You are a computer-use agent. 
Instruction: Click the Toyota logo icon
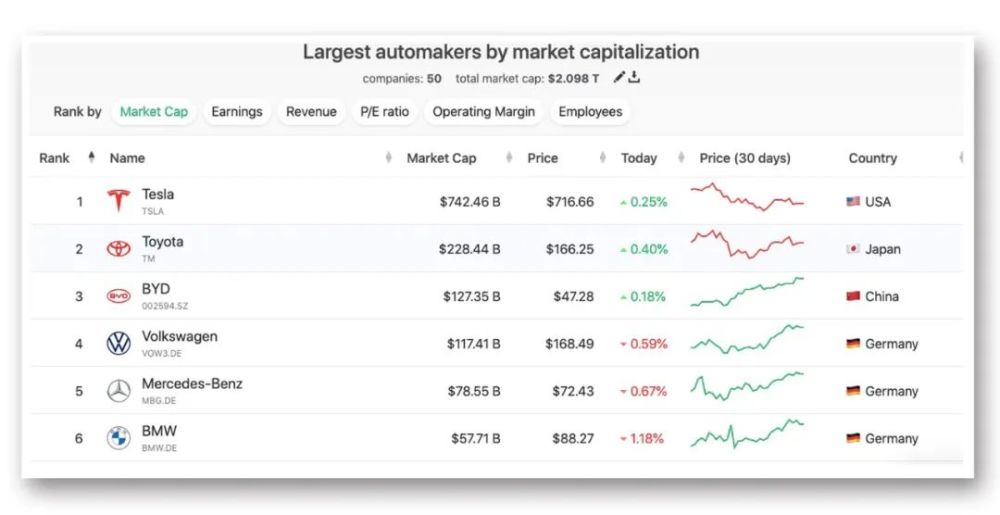click(x=119, y=249)
